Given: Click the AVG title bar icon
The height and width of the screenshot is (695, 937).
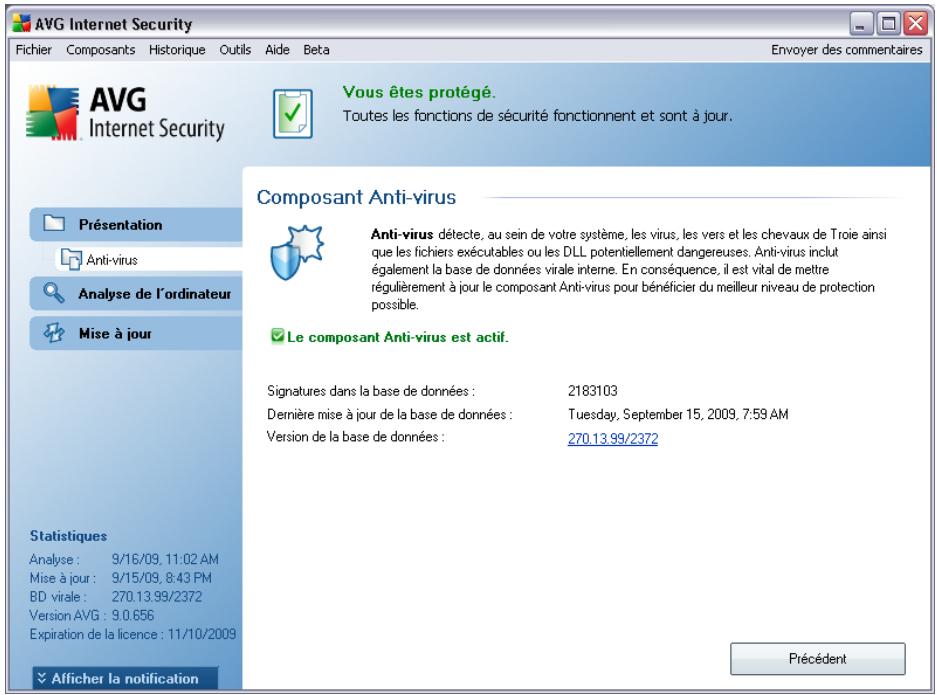Looking at the screenshot, I should pyautogui.click(x=22, y=24).
